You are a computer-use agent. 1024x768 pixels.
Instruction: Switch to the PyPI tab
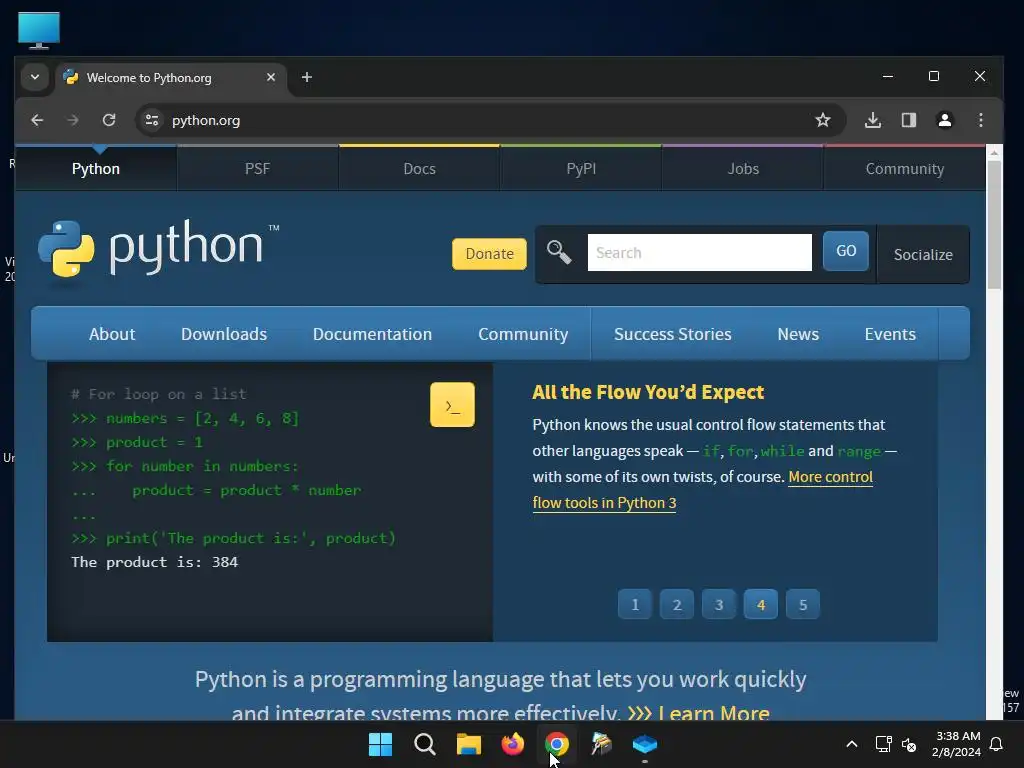click(x=581, y=168)
